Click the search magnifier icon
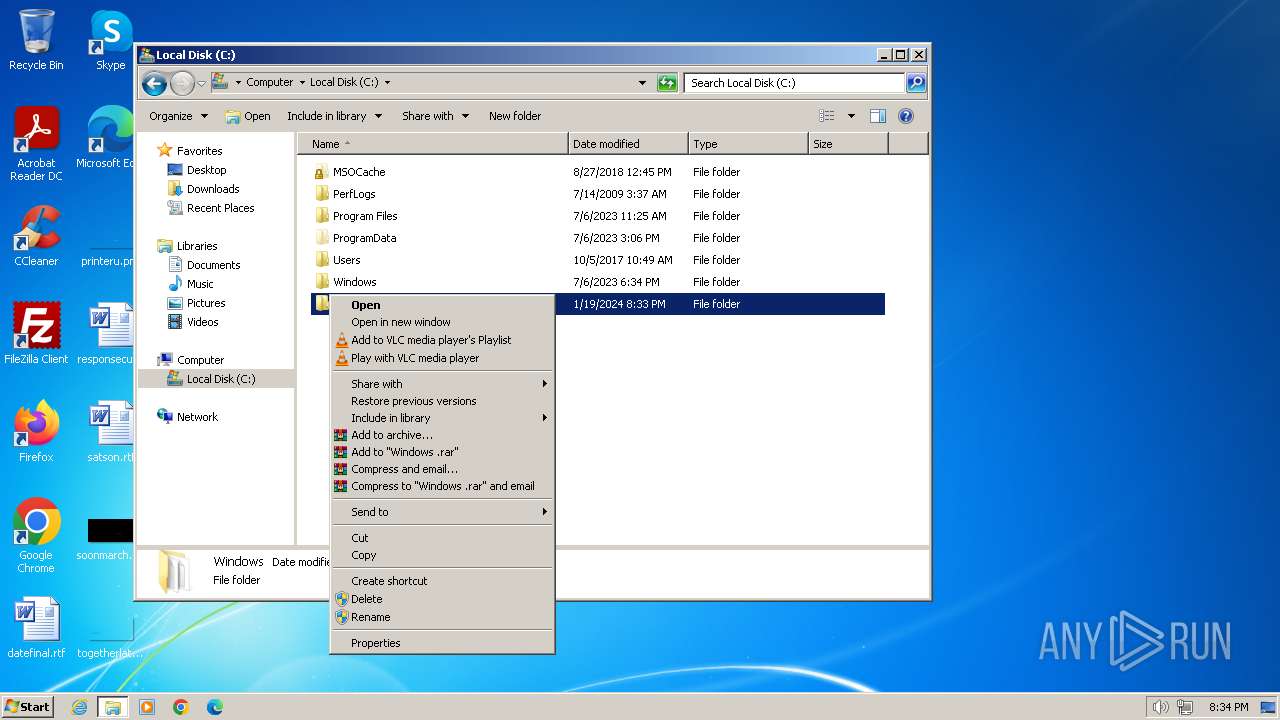Screen dimensions: 1280x720 tap(915, 83)
